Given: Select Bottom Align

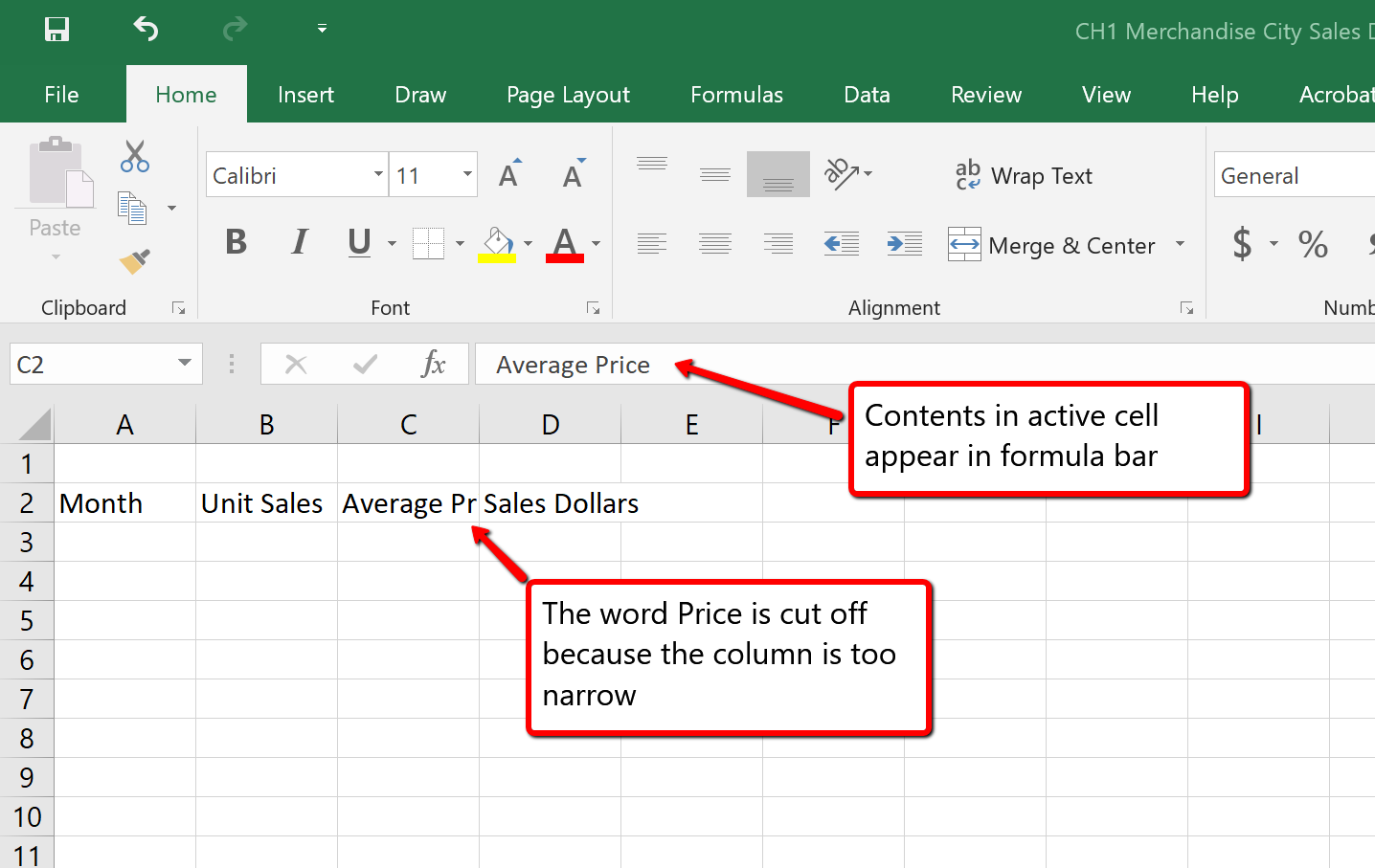Looking at the screenshot, I should (778, 173).
